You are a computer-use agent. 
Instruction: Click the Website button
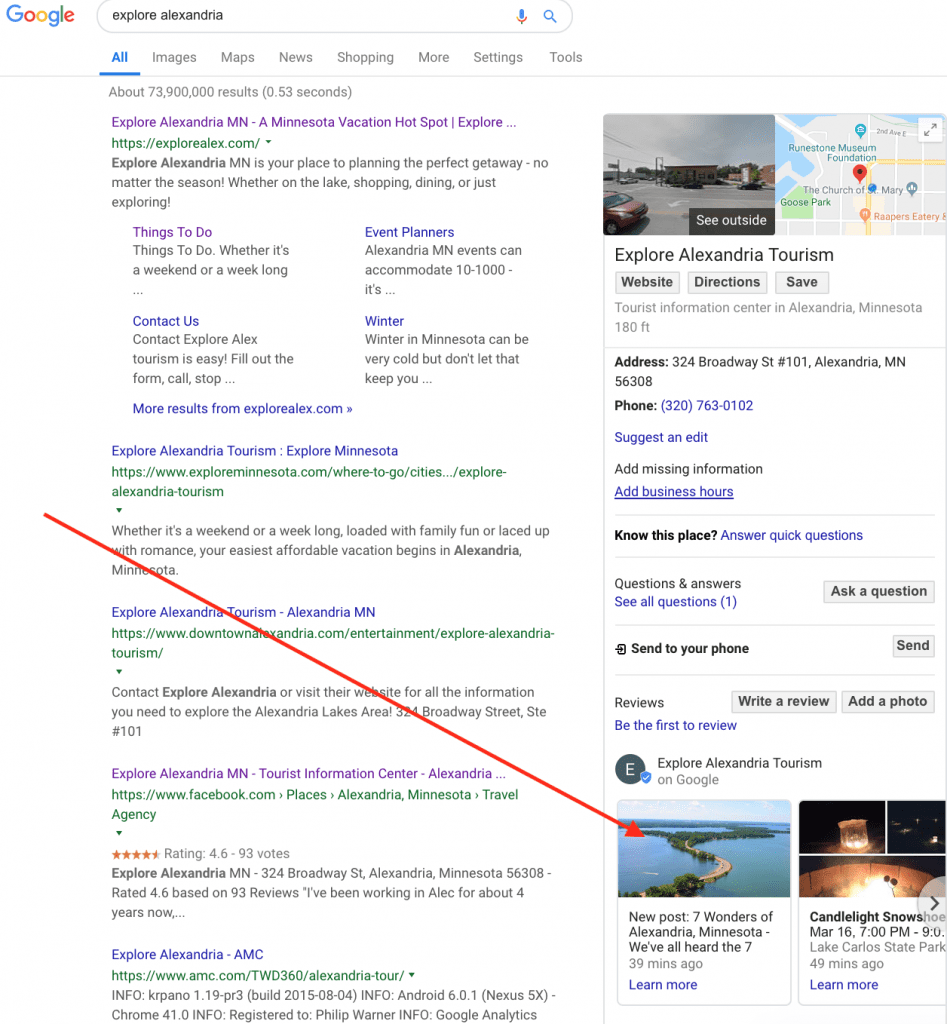point(647,282)
